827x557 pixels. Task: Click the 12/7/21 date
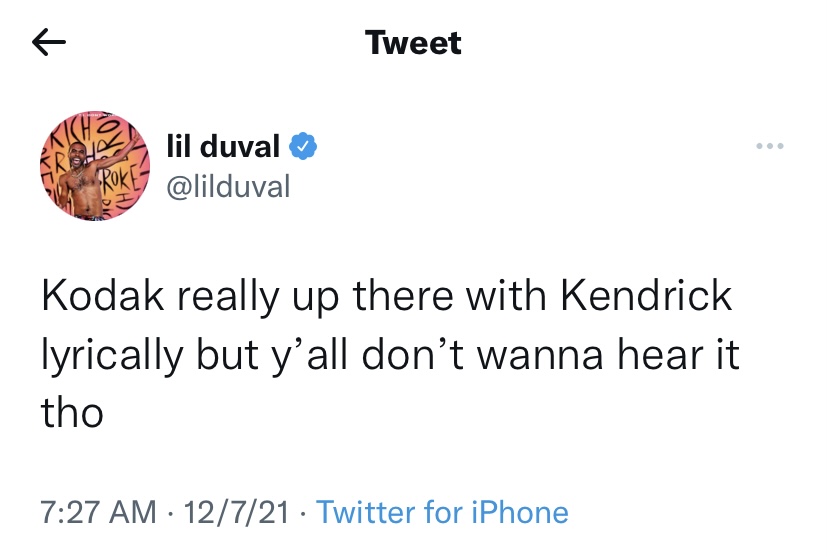click(236, 512)
